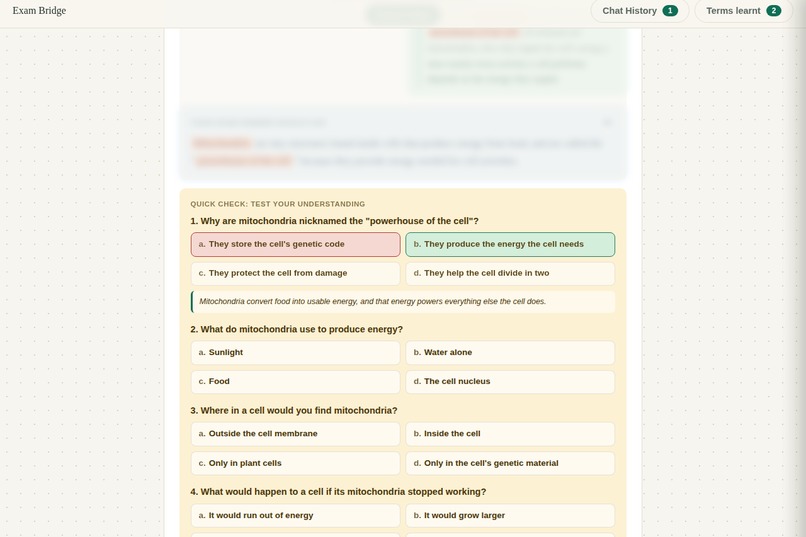806x537 pixels.
Task: Click the Chat History count badge
Action: pyautogui.click(x=670, y=11)
